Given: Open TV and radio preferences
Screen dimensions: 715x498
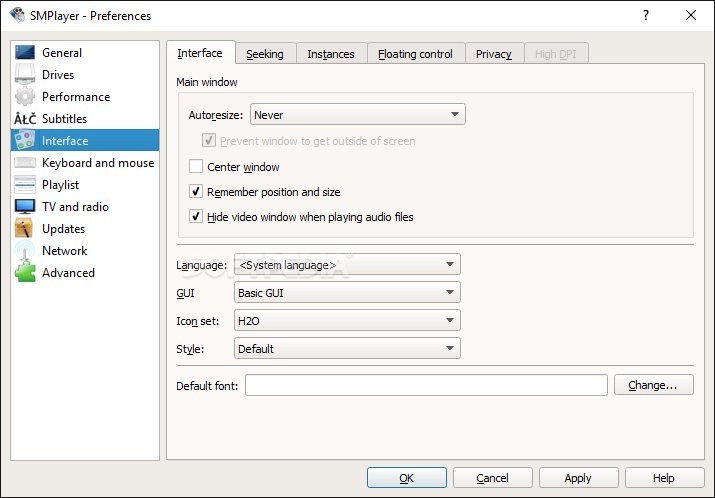Looking at the screenshot, I should click(x=85, y=206).
